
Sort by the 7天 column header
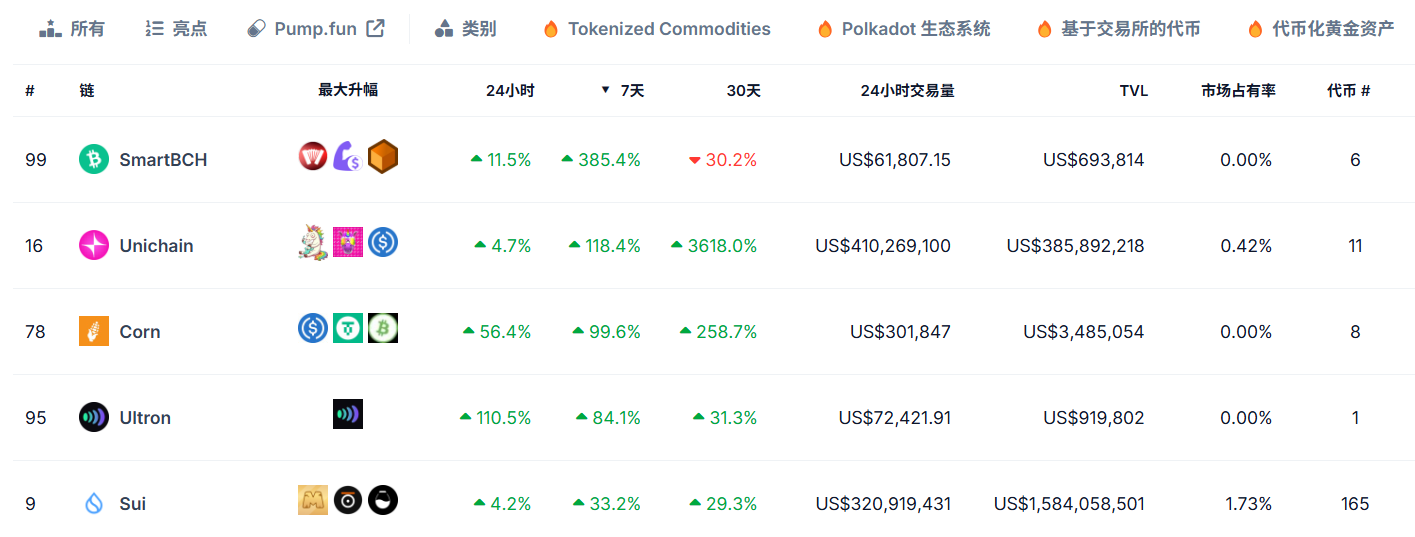(631, 90)
